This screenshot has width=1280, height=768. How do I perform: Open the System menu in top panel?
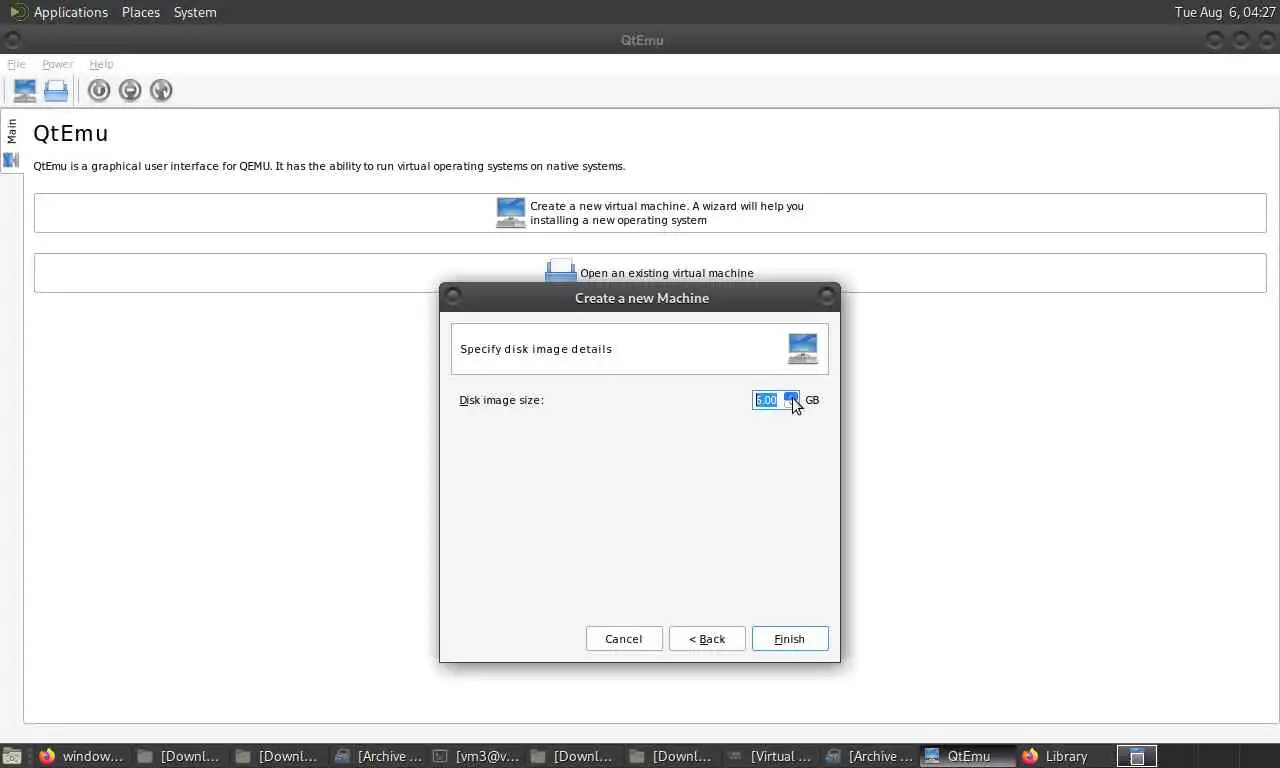coord(195,12)
